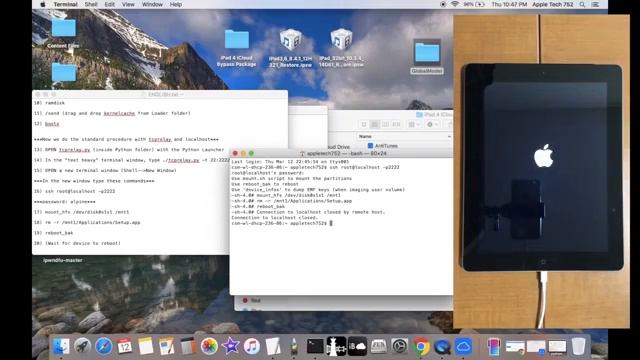
Task: Open the Terminal menu in menu bar
Action: coord(65,4)
